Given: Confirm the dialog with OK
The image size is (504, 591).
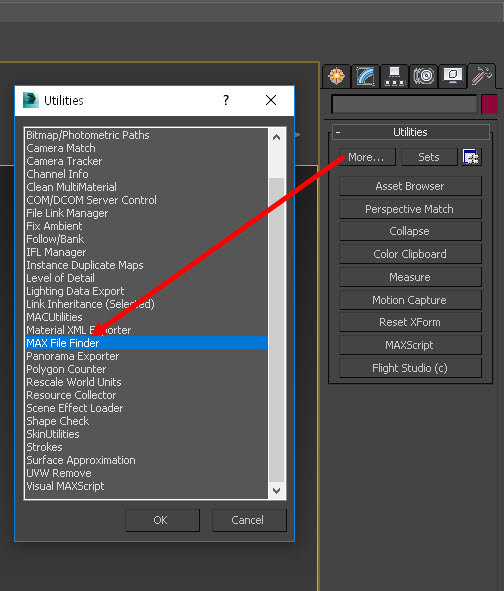Looking at the screenshot, I should point(162,520).
